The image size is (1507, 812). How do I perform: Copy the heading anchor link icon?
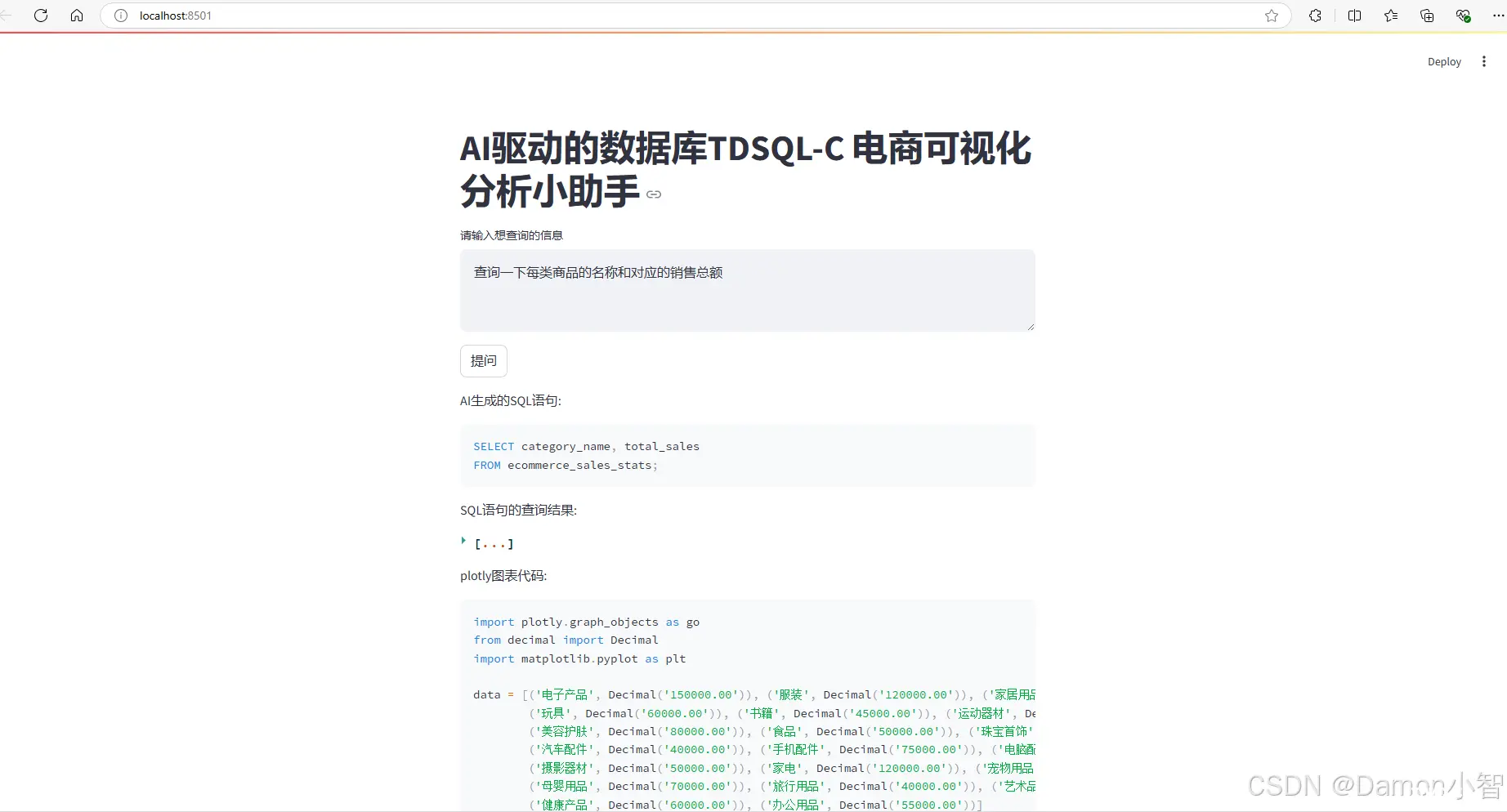pos(654,194)
